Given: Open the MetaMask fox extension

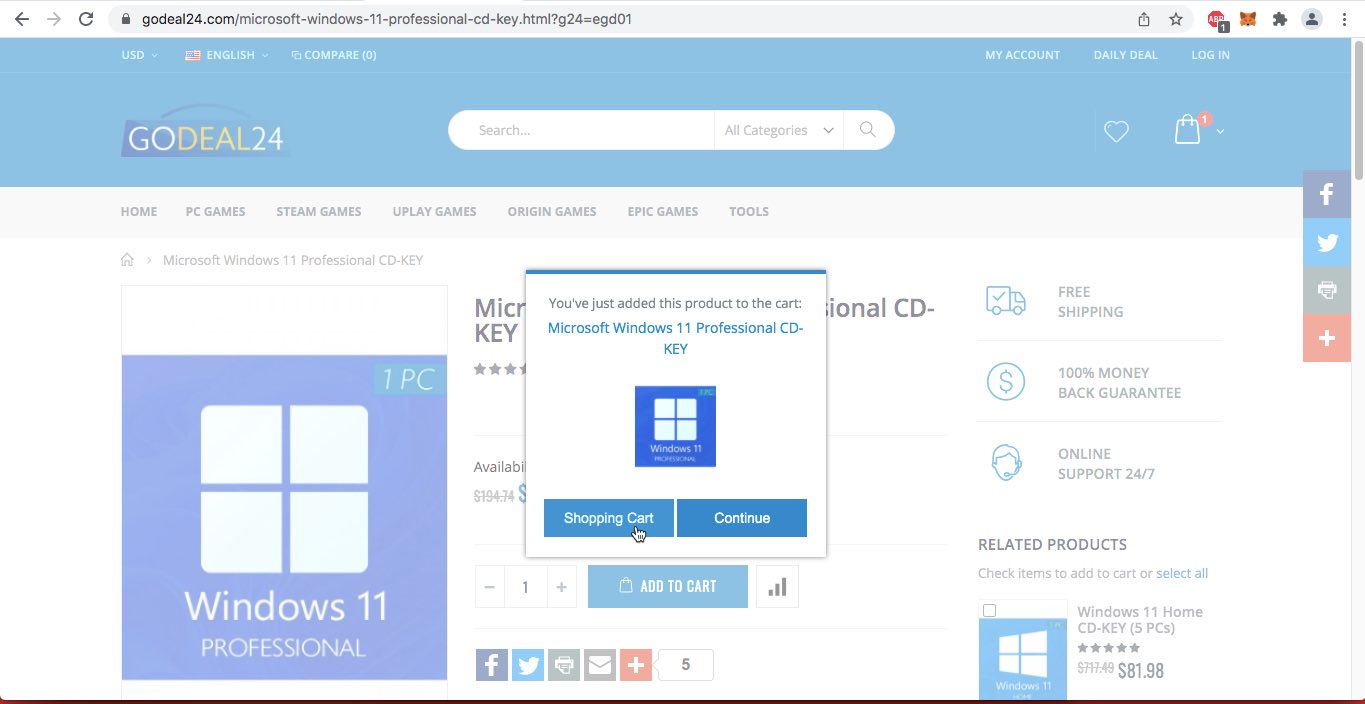Looking at the screenshot, I should tap(1248, 19).
